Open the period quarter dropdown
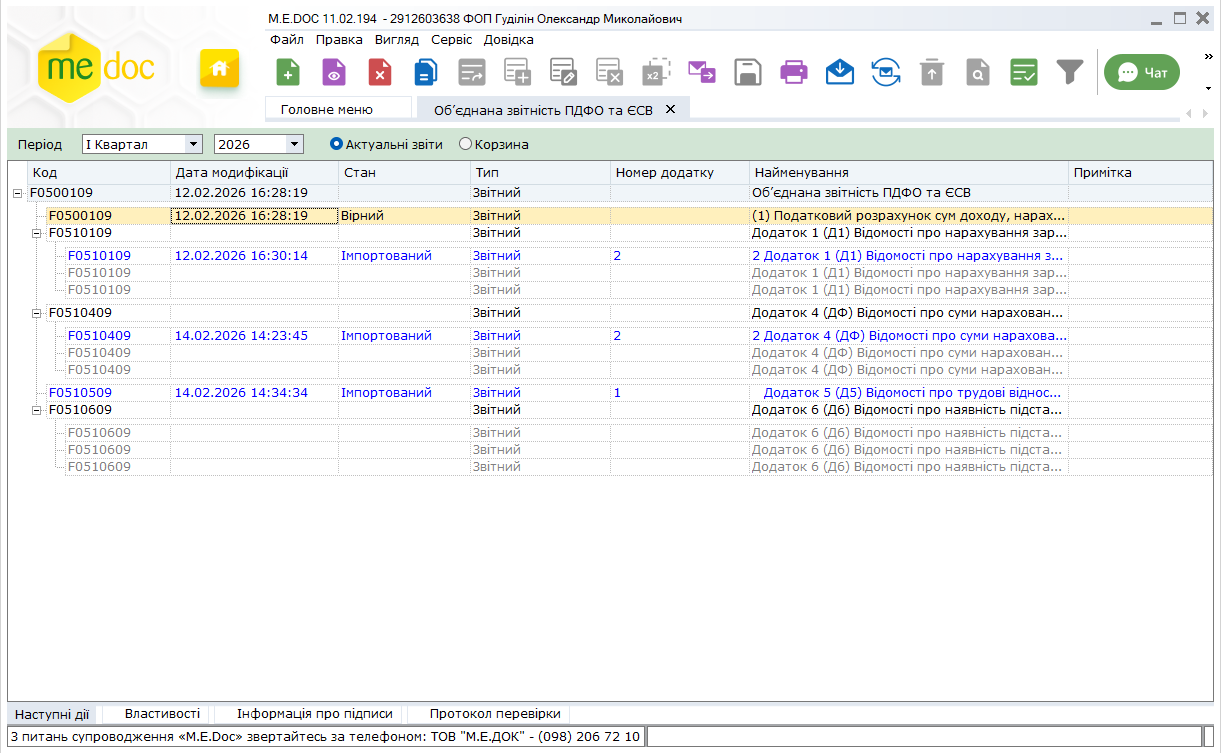Image resolution: width=1221 pixels, height=753 pixels. pos(194,145)
